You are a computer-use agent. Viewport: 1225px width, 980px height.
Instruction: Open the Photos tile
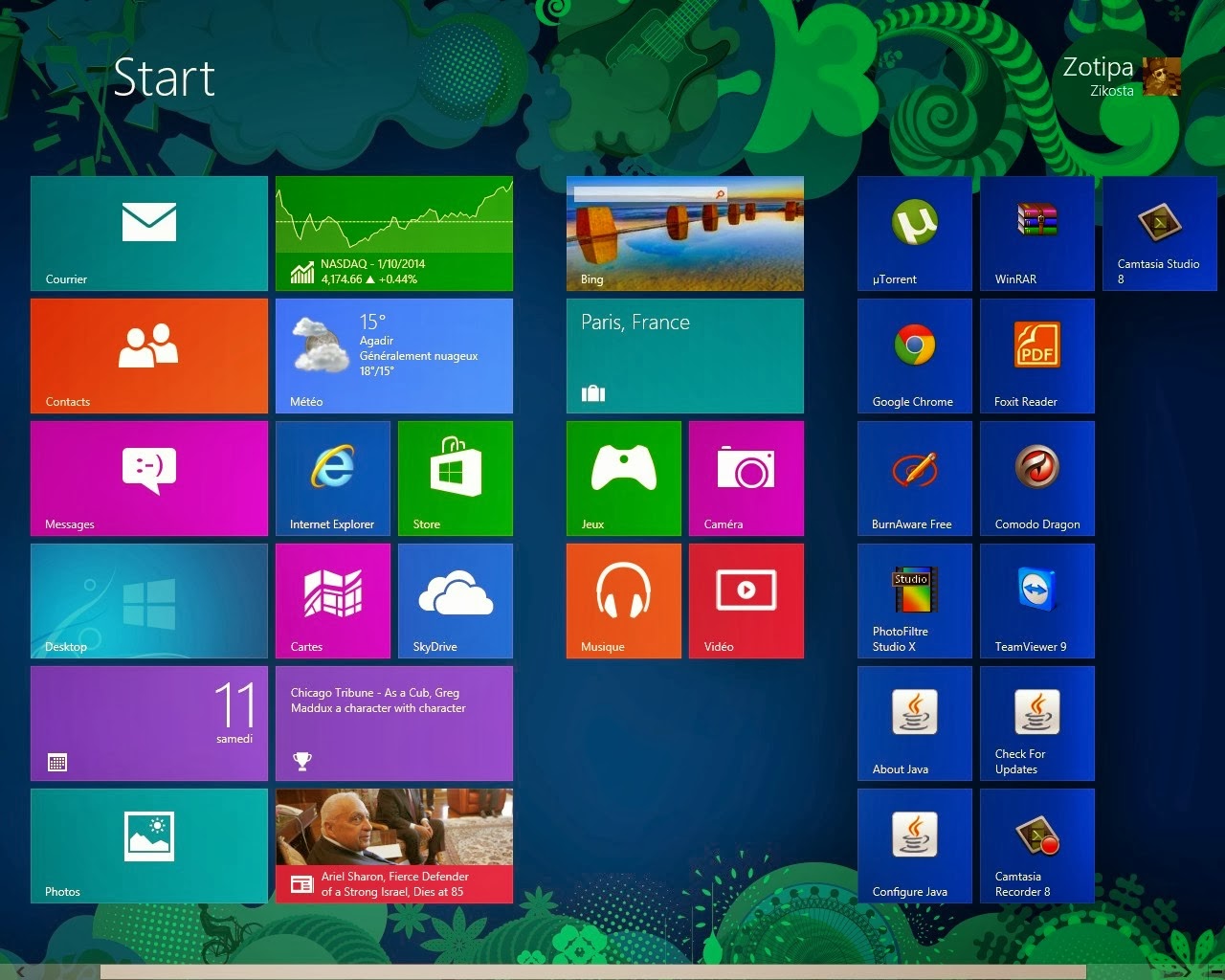point(149,846)
